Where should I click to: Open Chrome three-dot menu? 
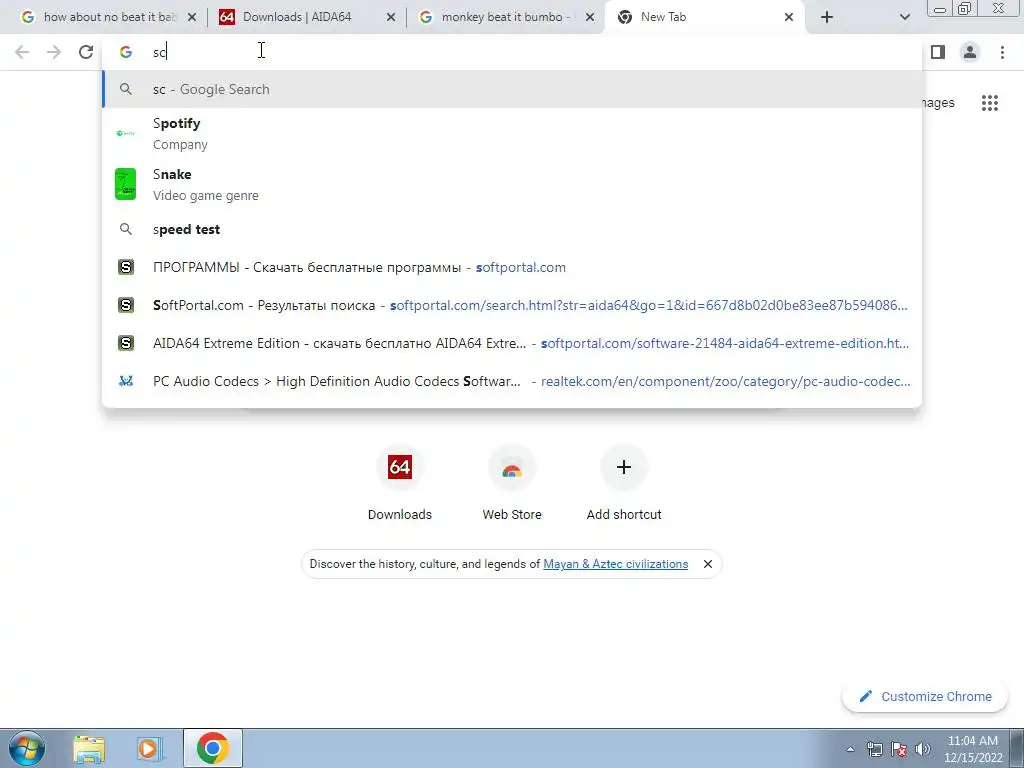(1002, 52)
